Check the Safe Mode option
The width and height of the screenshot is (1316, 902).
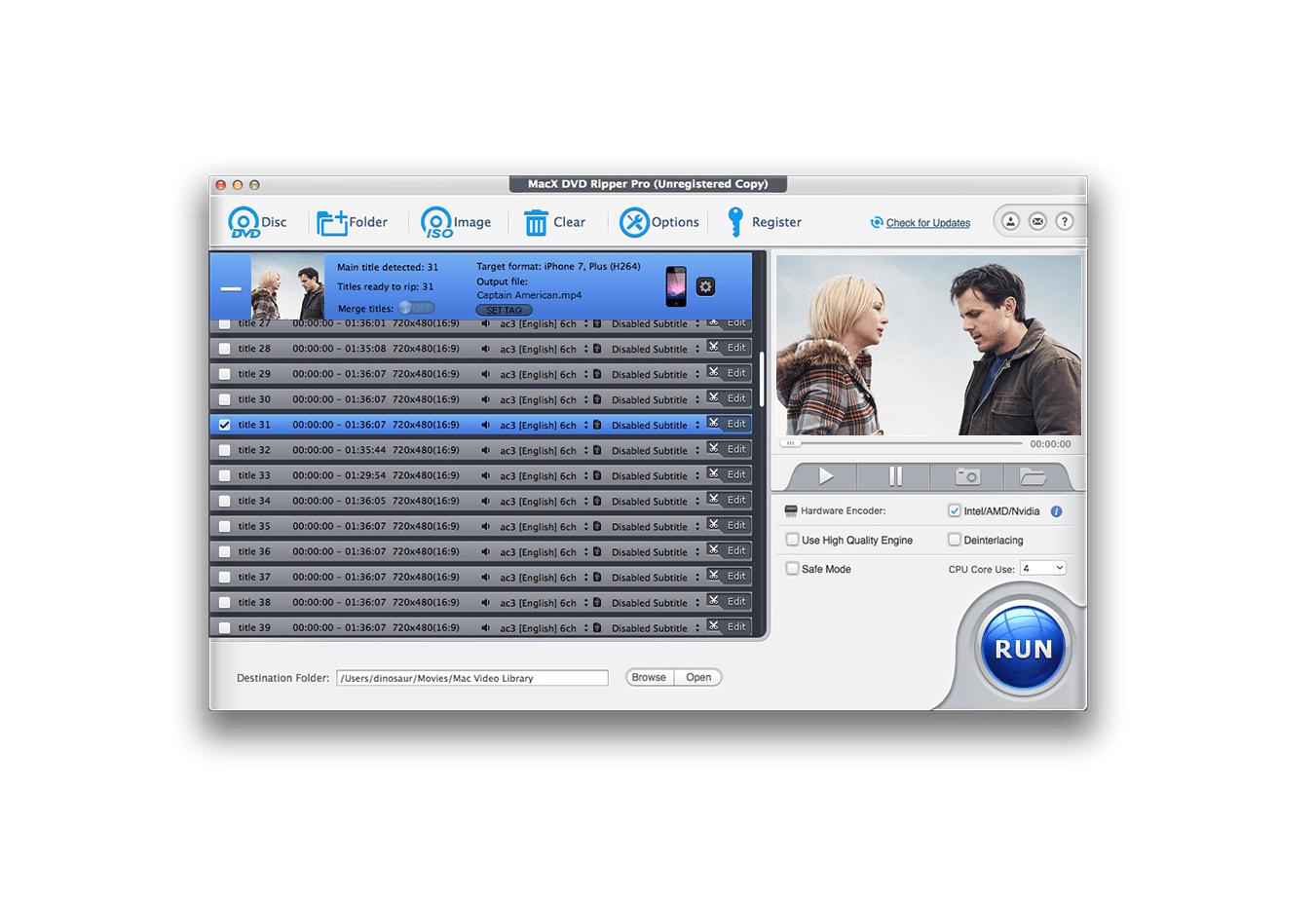(793, 569)
